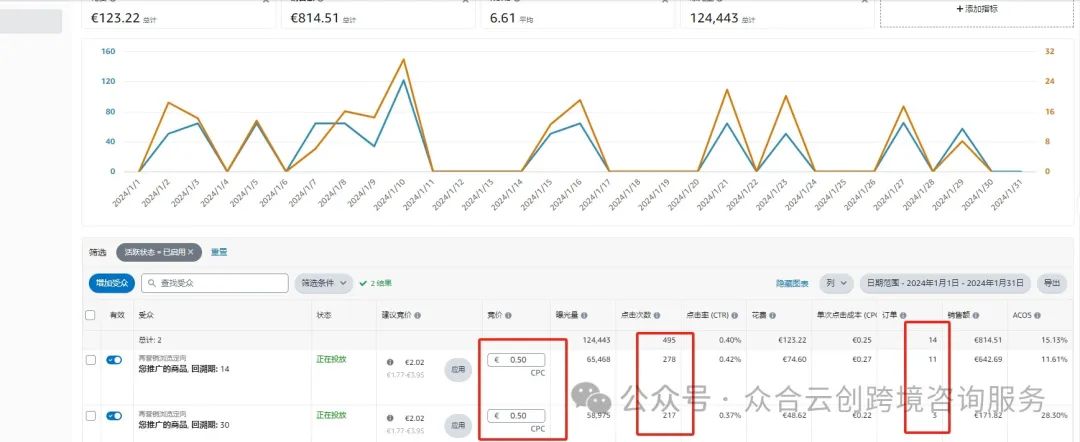Sort by the 受众 column header
This screenshot has width=1080, height=442.
pos(145,315)
